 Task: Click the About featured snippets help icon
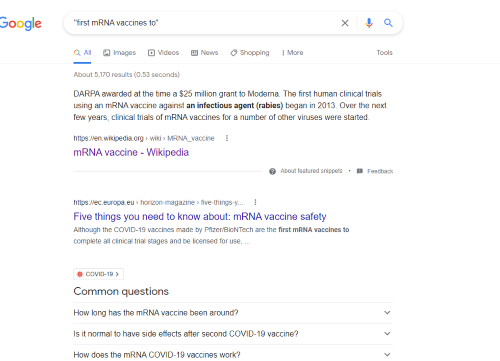coord(272,171)
